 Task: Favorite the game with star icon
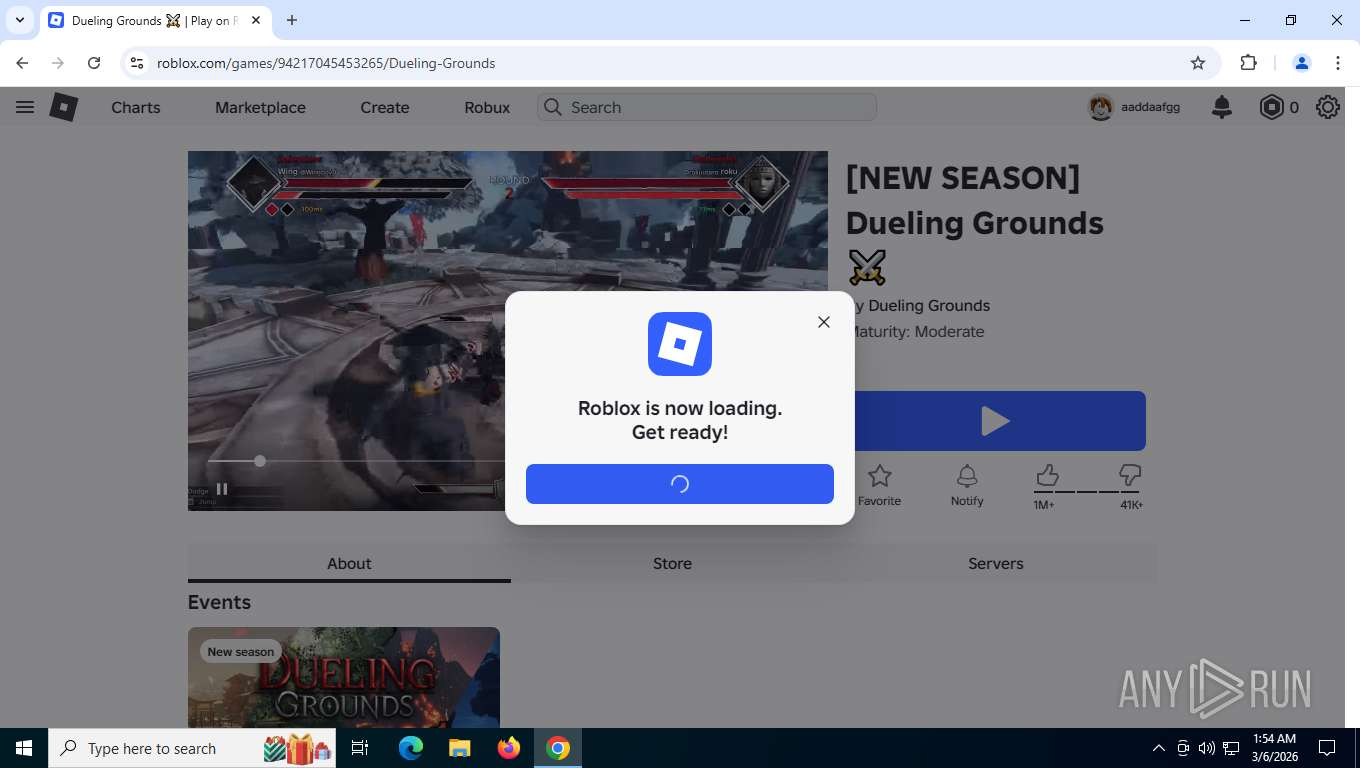[879, 485]
